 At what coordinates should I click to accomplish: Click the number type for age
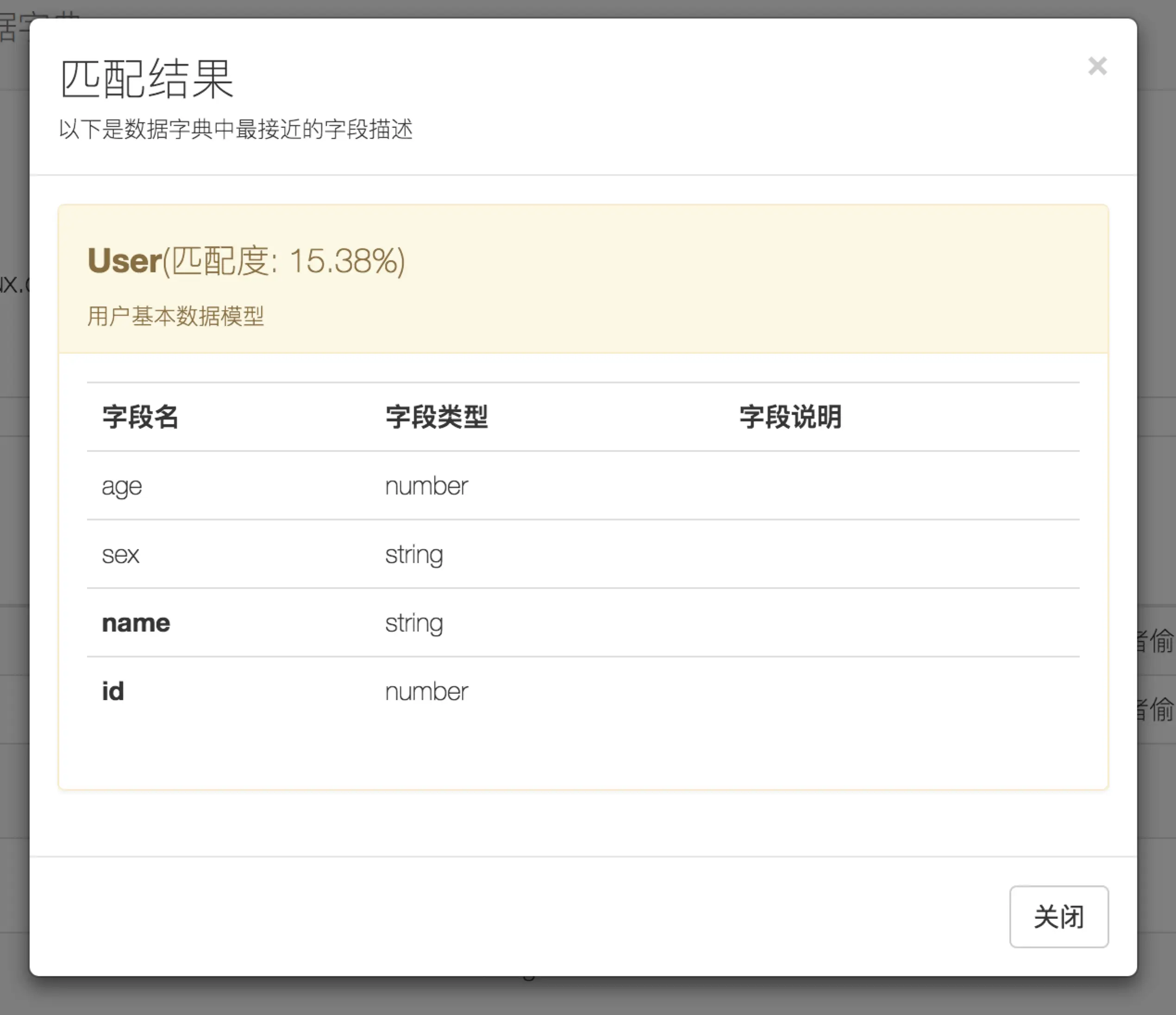tap(426, 486)
